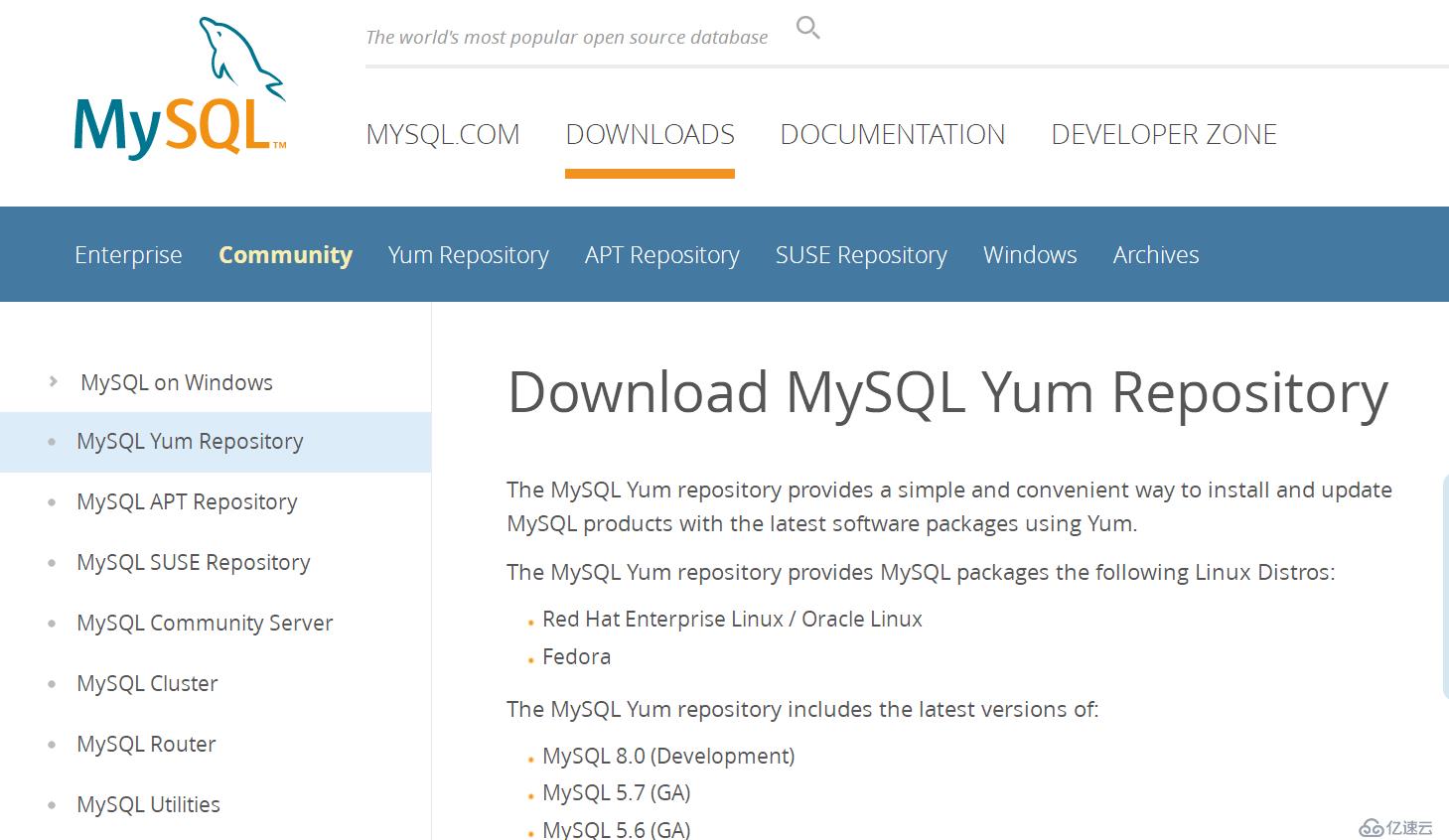Open MySQL APT Repository sidebar link
The image size is (1449, 840).
click(x=187, y=502)
